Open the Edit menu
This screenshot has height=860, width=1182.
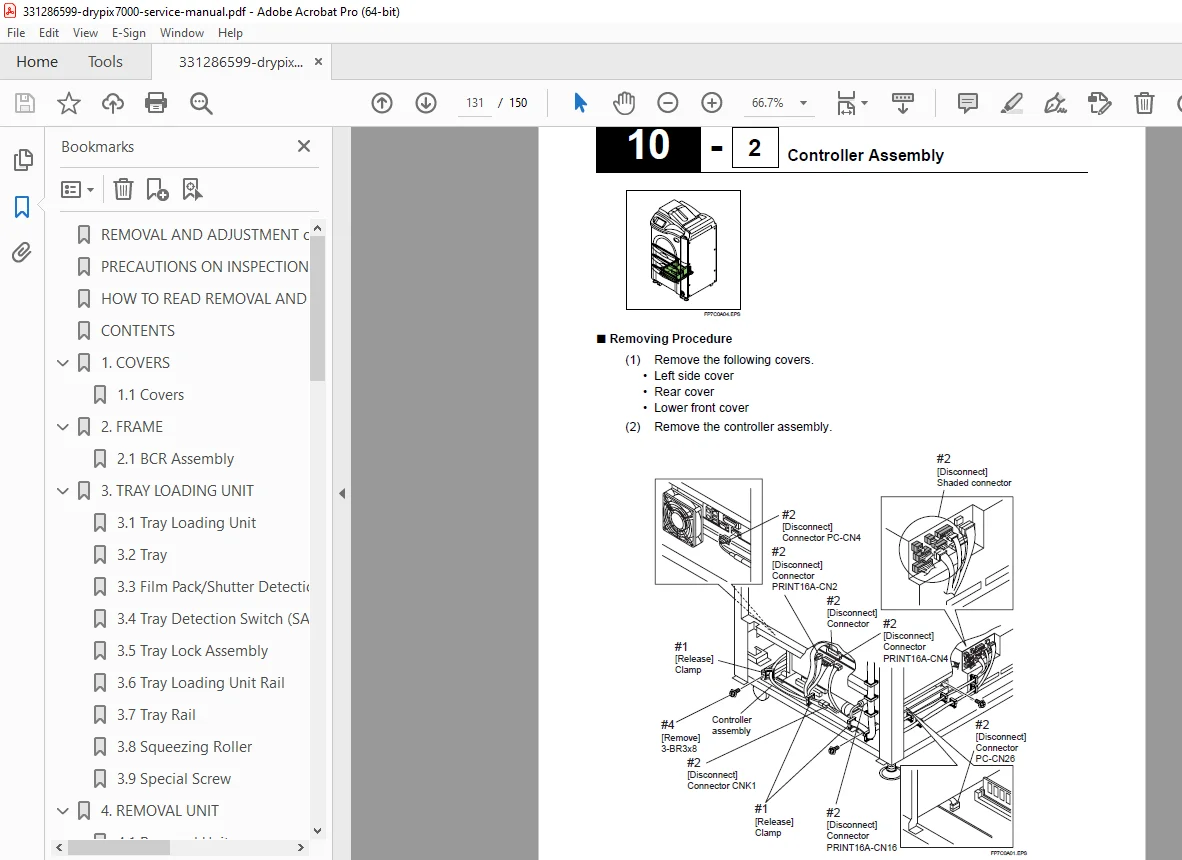coord(49,32)
